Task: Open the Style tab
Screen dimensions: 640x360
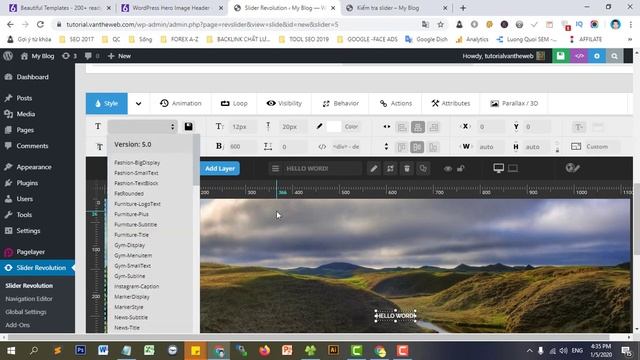Action: click(107, 103)
